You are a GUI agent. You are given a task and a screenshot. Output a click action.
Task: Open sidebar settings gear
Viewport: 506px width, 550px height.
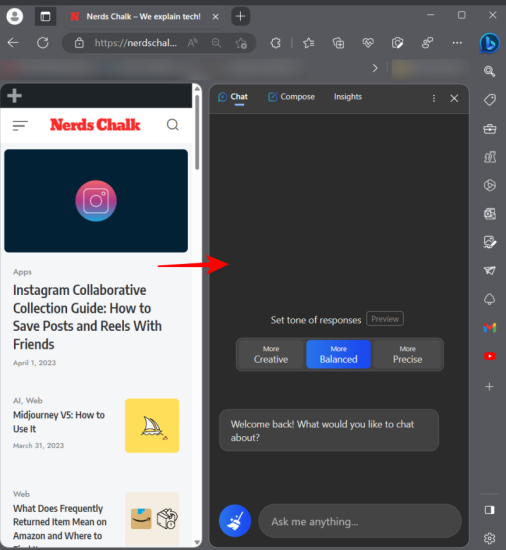489,538
